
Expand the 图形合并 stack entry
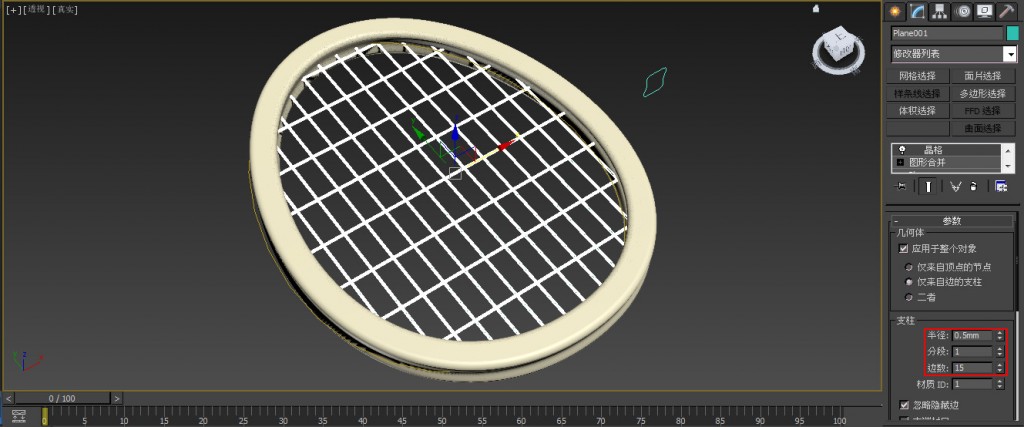901,162
